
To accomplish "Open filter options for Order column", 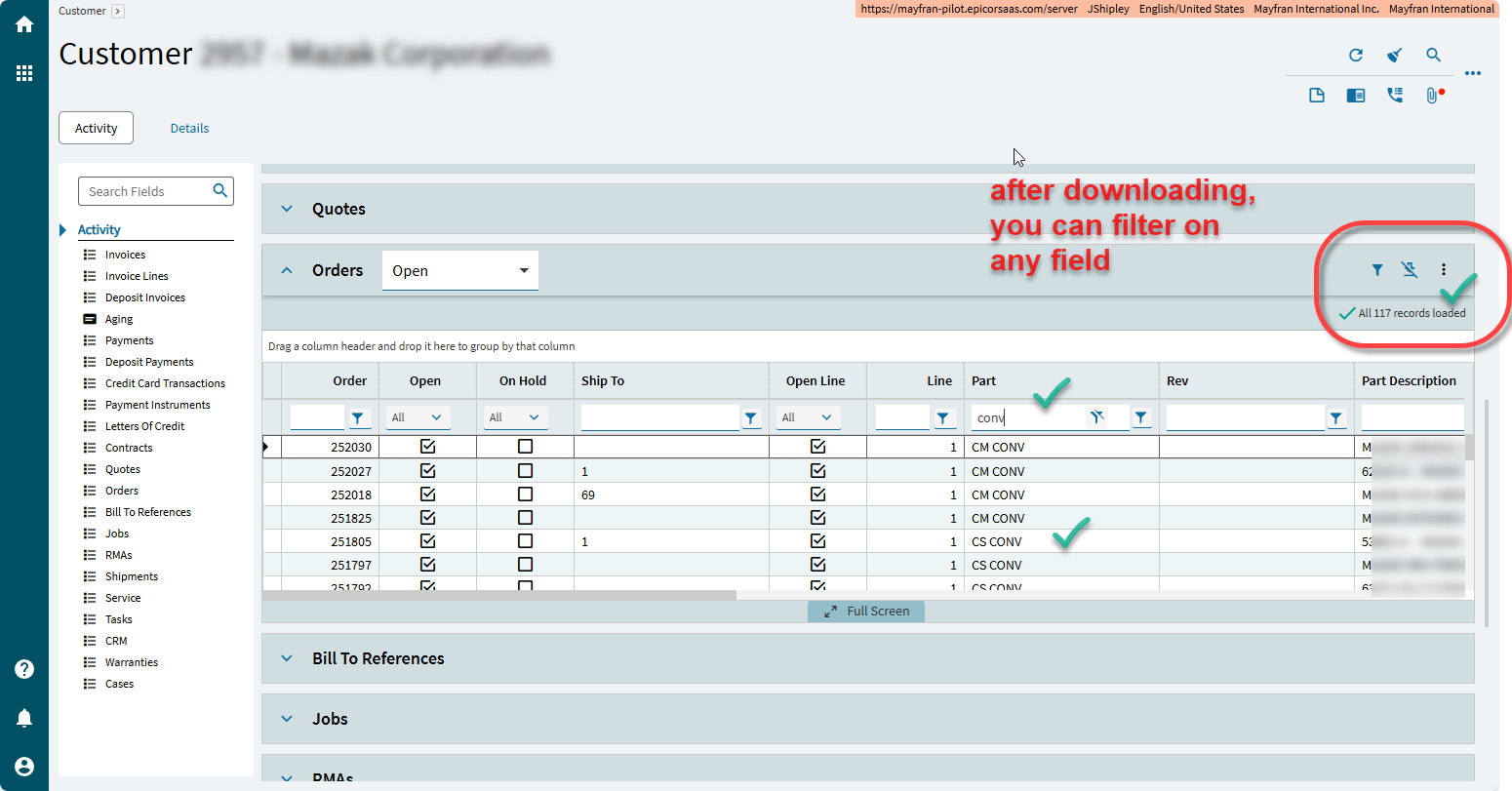I will (x=359, y=418).
